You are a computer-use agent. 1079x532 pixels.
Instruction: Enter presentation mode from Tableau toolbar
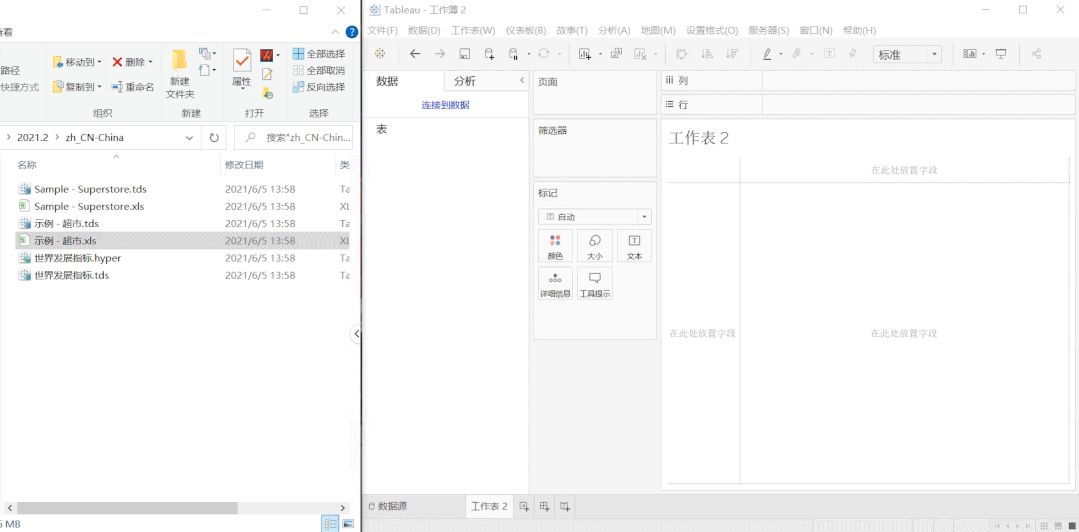click(x=1001, y=54)
